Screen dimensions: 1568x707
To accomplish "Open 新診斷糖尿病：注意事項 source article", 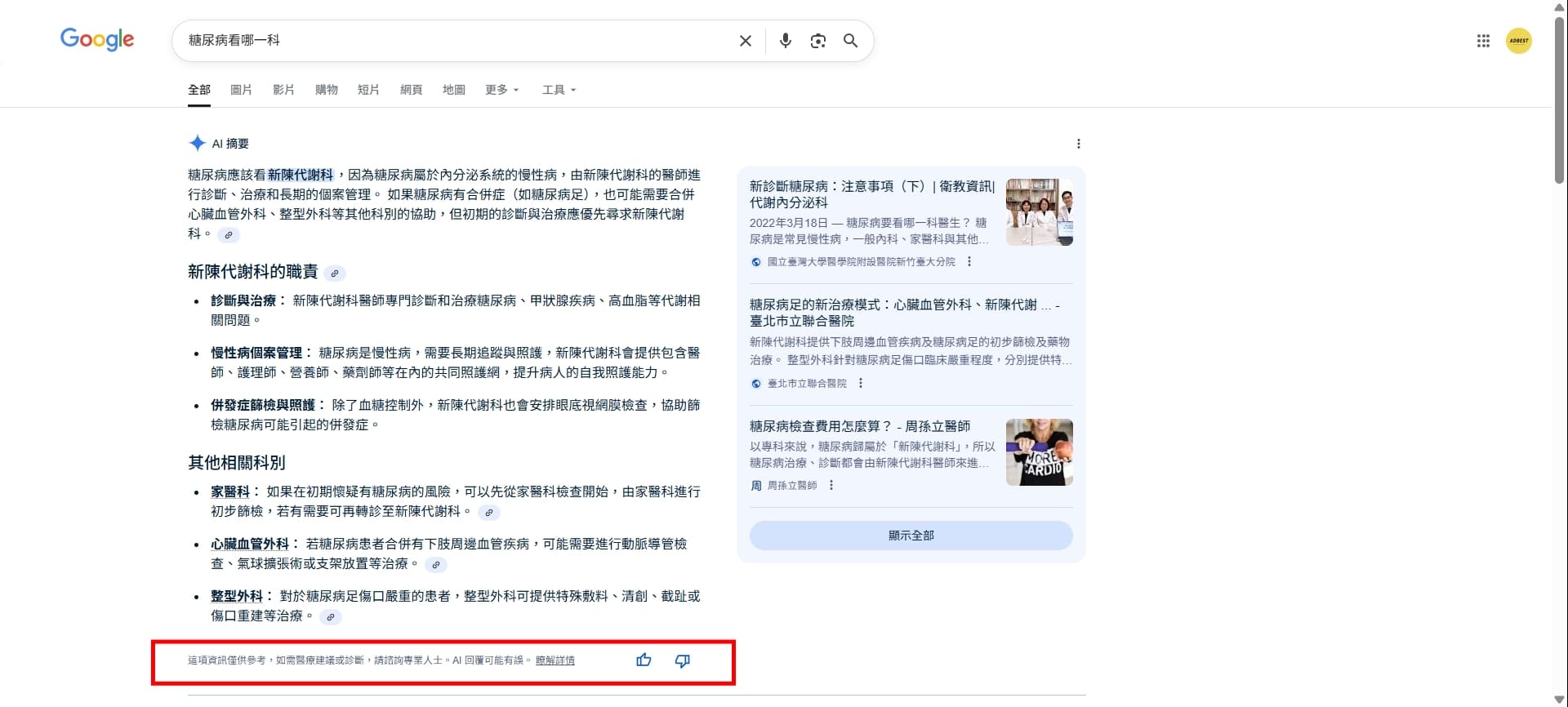I will 872,194.
